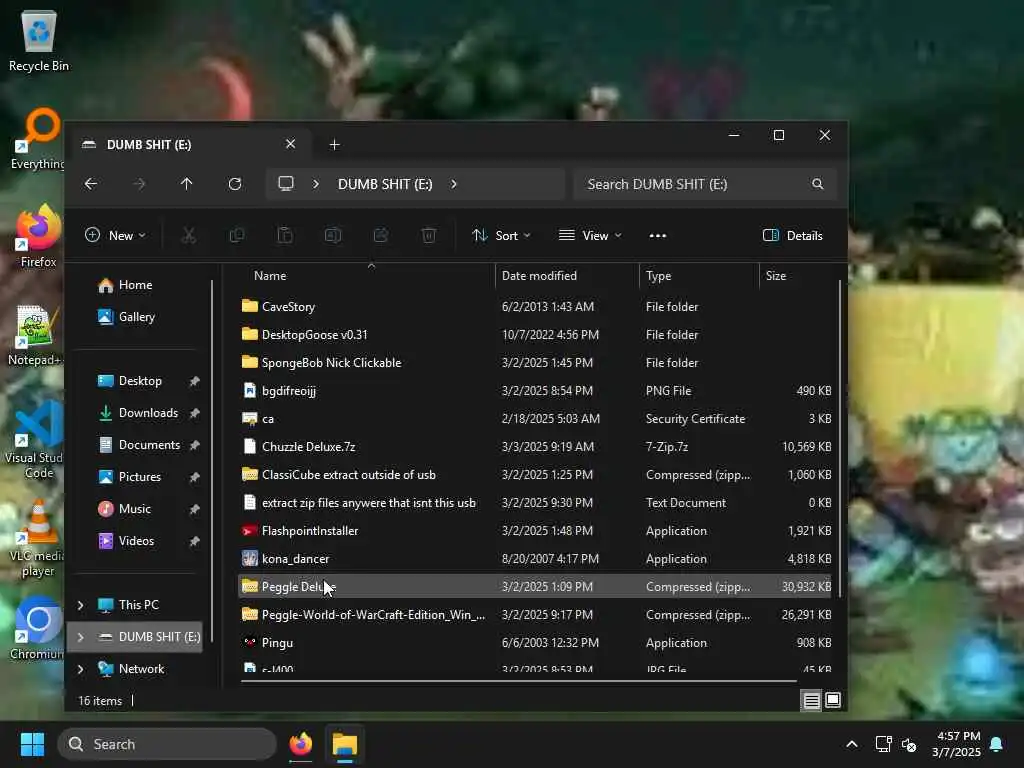Image resolution: width=1024 pixels, height=768 pixels.
Task: Click the Copy icon in toolbar
Action: [x=237, y=235]
